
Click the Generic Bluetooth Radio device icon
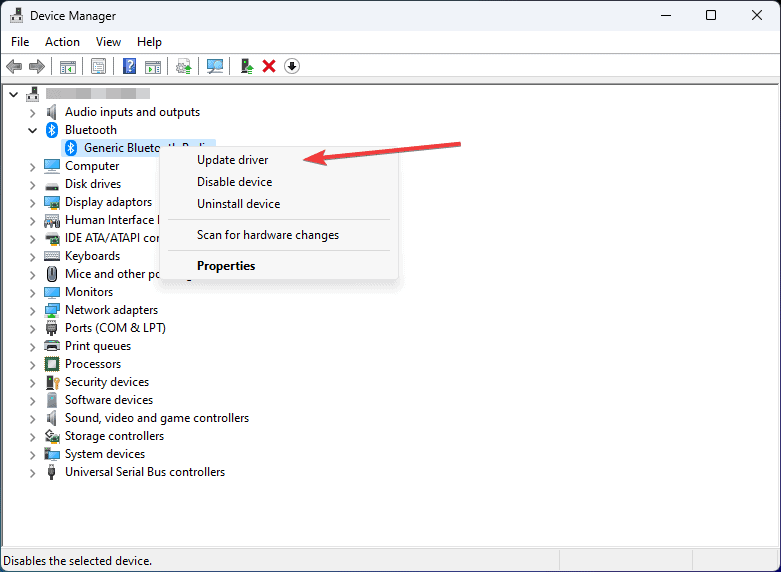click(x=71, y=148)
